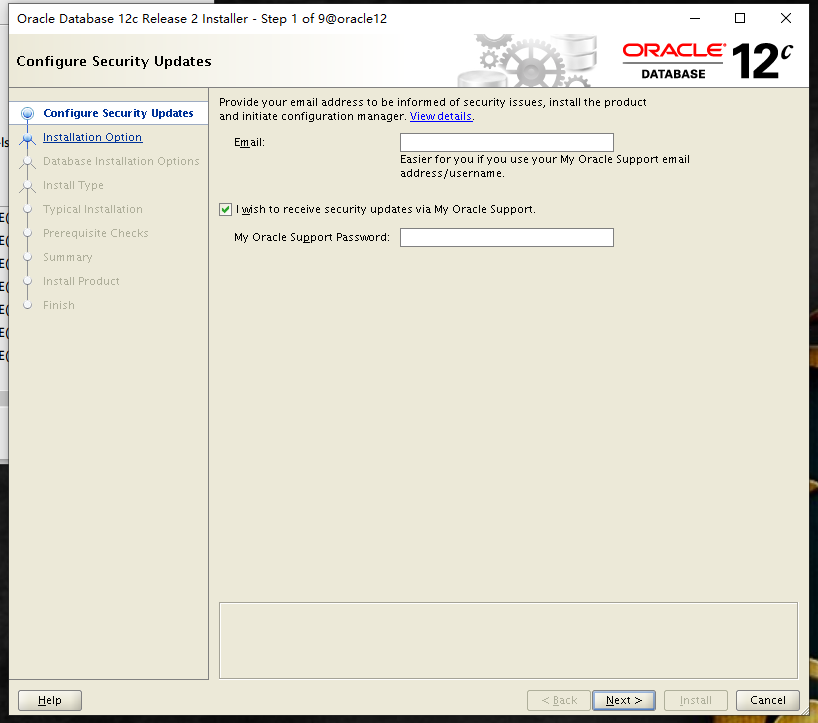Minimize the installer window
Screen dimensions: 818x723
coord(695,18)
